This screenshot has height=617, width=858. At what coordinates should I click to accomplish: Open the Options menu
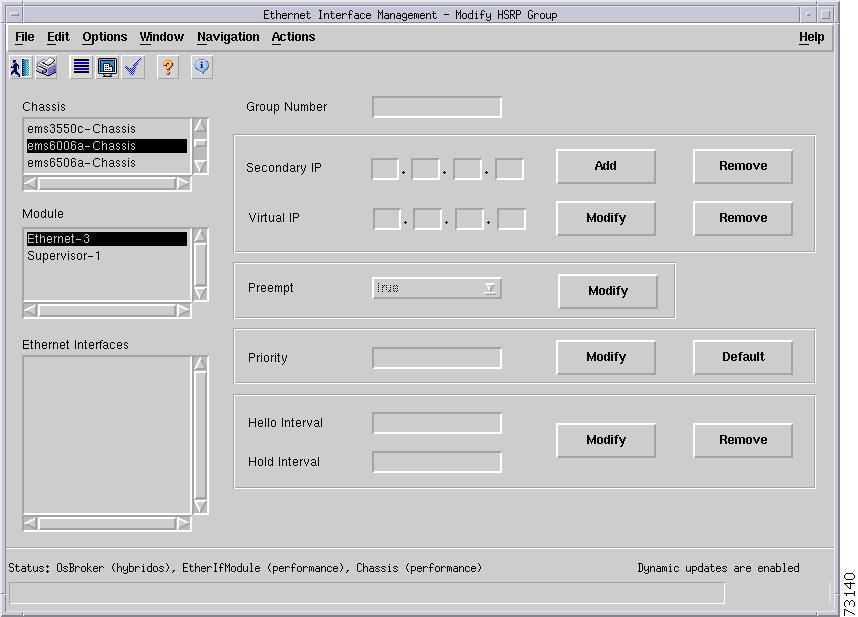(x=105, y=37)
